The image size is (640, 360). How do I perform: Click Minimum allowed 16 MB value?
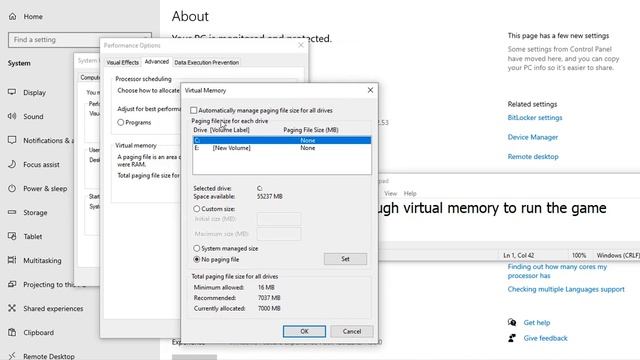(266, 287)
